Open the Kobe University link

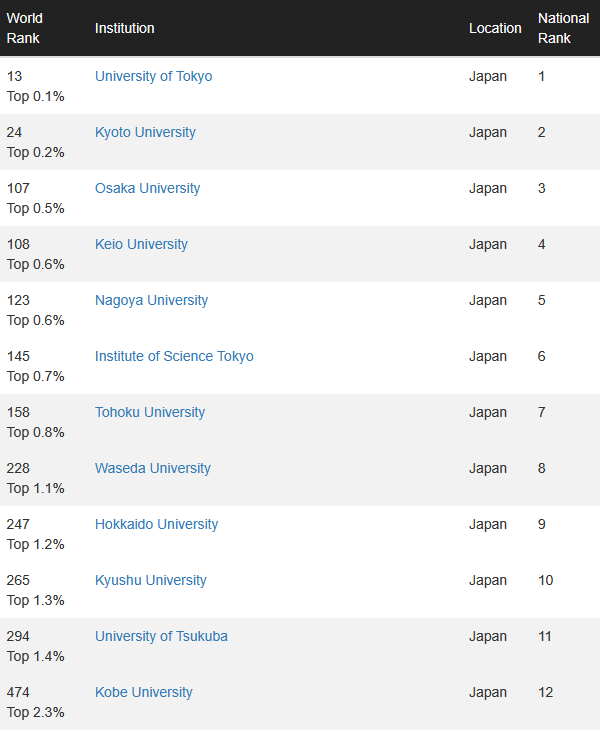[144, 692]
